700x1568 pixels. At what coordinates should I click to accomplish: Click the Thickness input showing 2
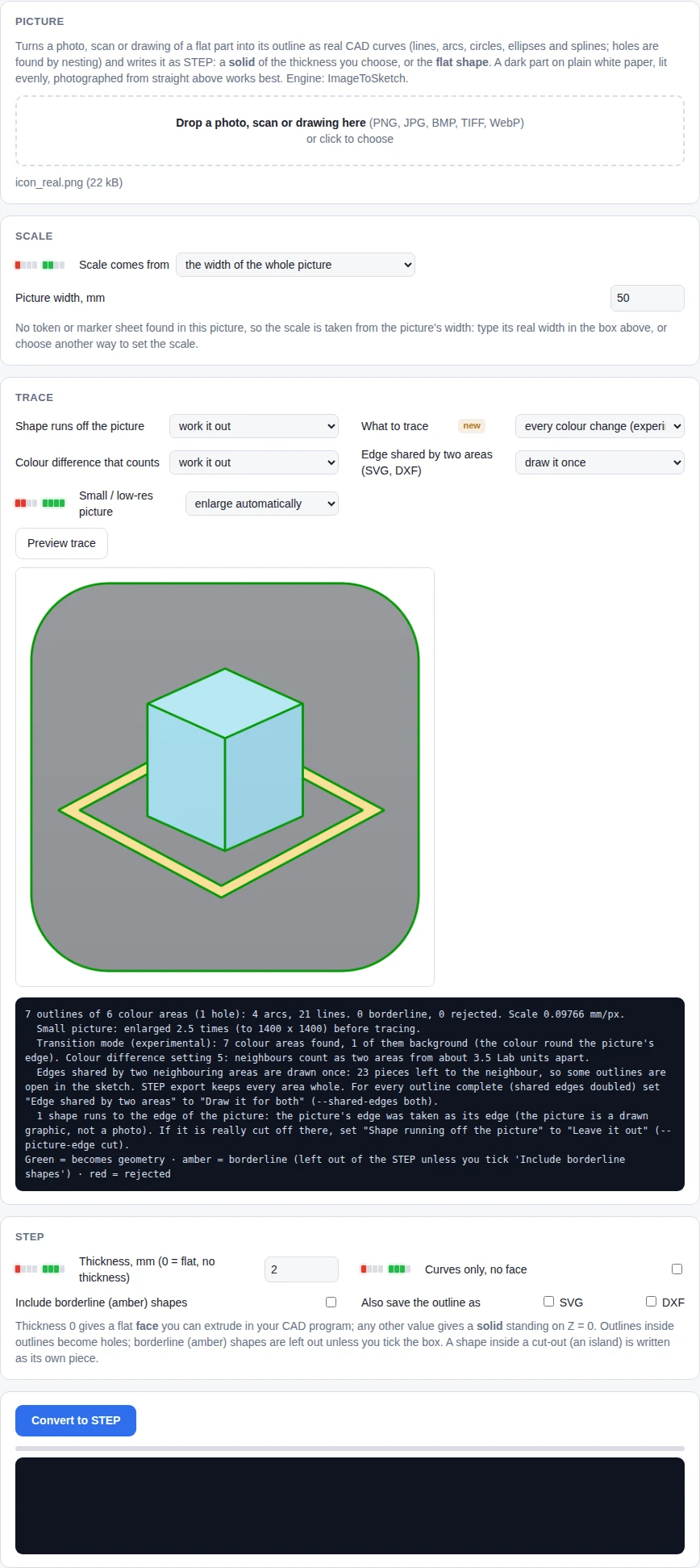(x=302, y=1269)
